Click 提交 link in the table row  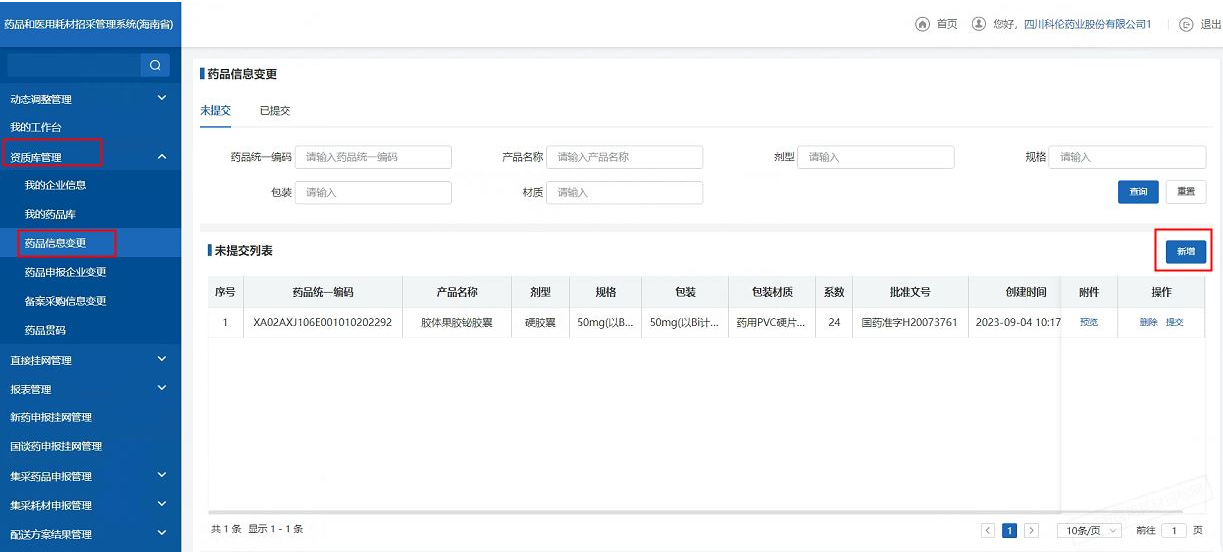click(1174, 323)
